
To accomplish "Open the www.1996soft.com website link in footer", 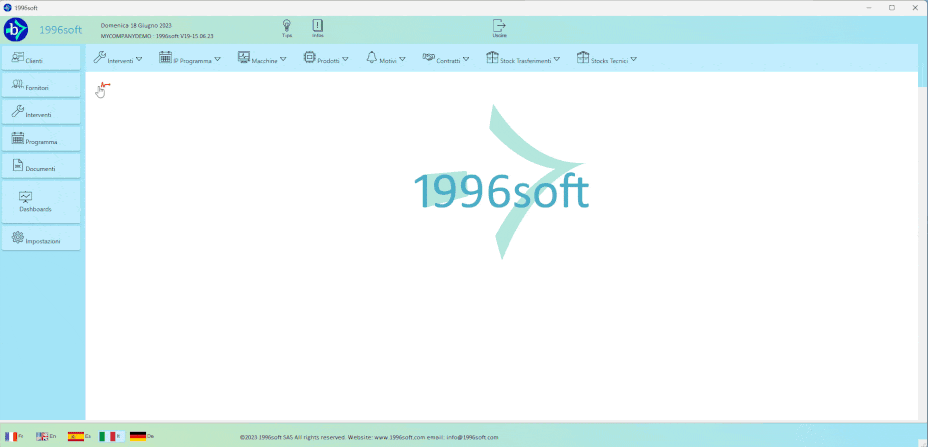I will [399, 437].
